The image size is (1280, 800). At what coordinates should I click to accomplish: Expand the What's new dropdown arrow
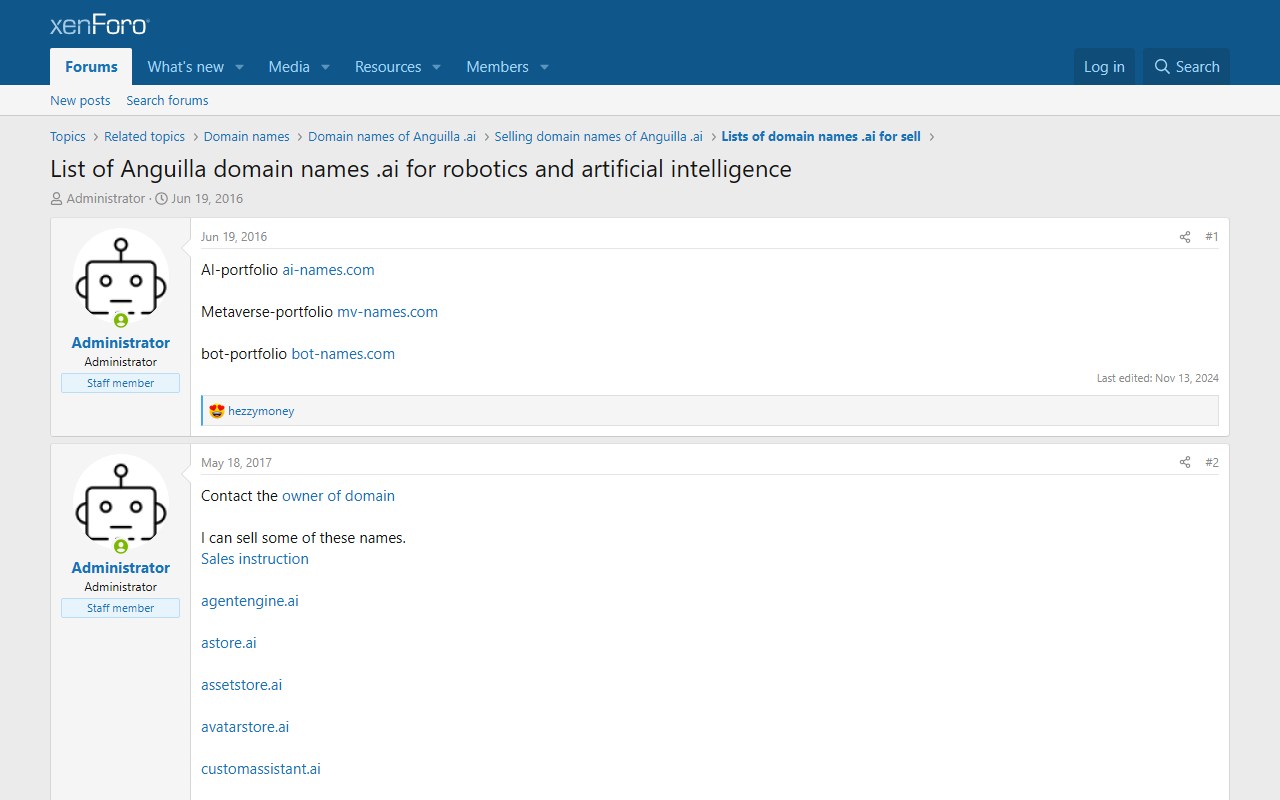[x=240, y=67]
